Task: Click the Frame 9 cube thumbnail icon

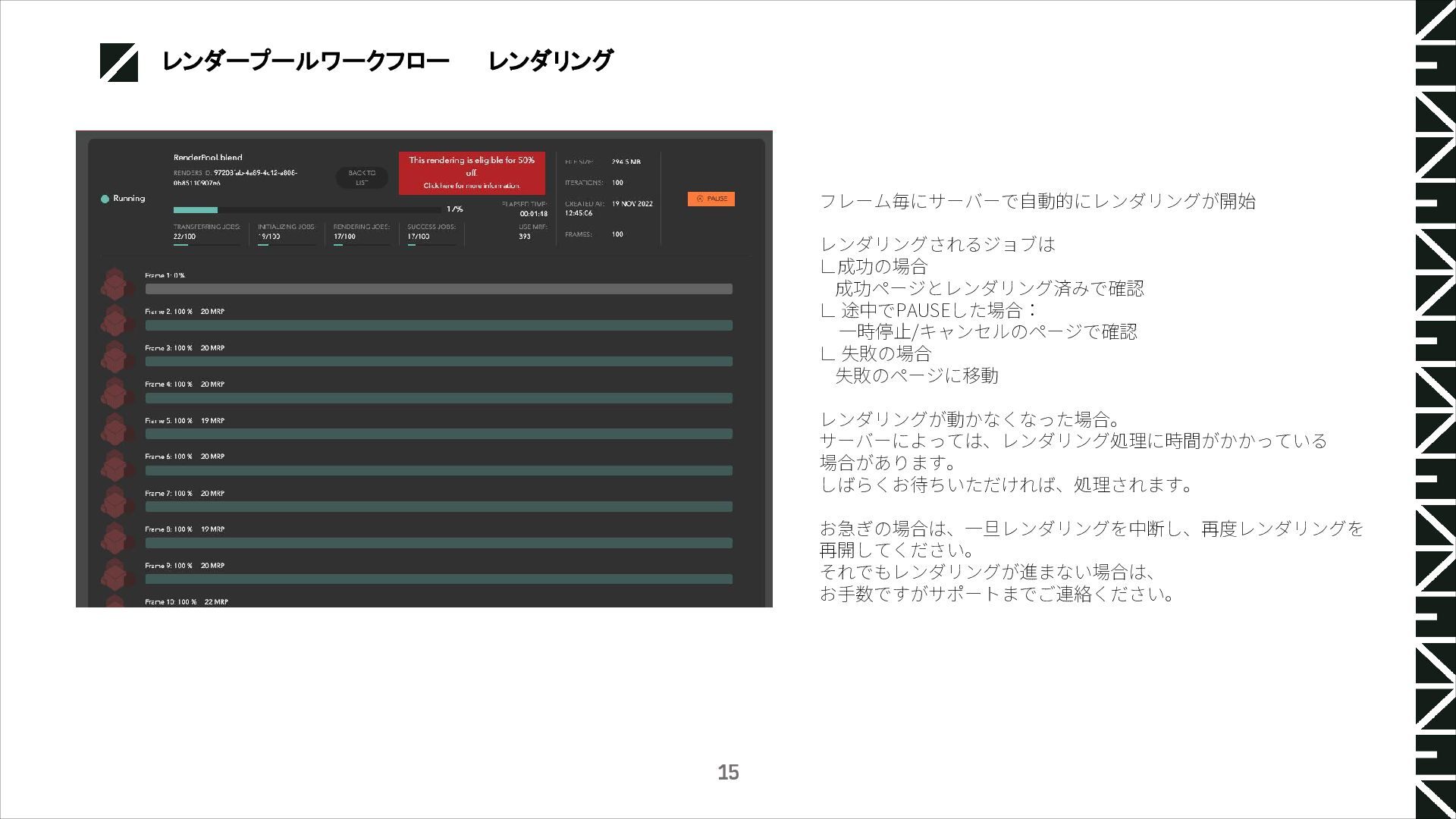Action: point(115,575)
